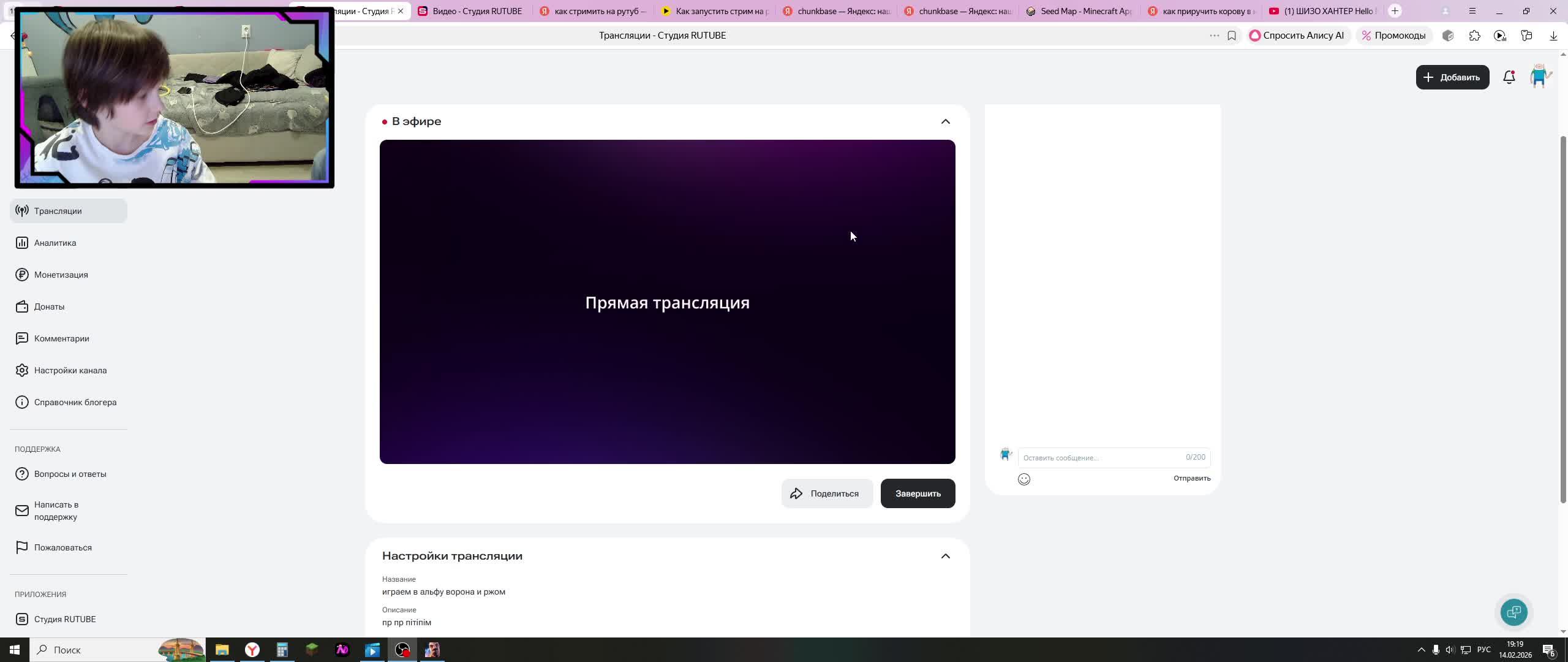
Task: Click the page vertical scrollbar
Action: pos(1562,319)
